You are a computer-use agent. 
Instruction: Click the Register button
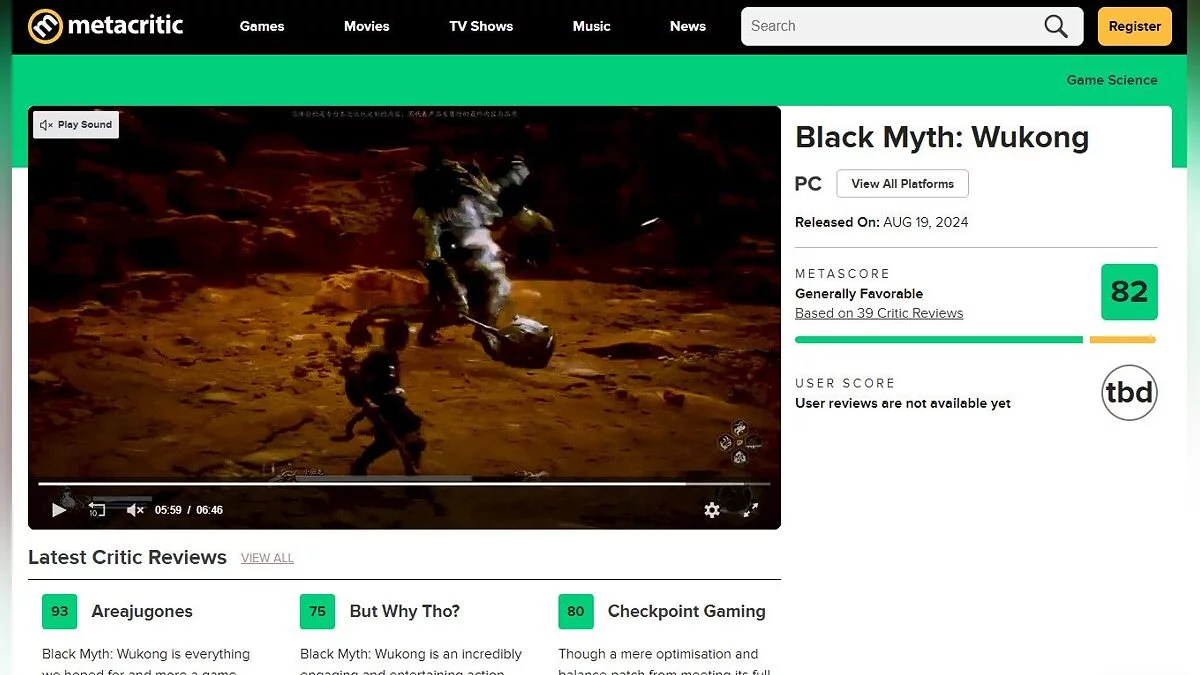coord(1135,26)
